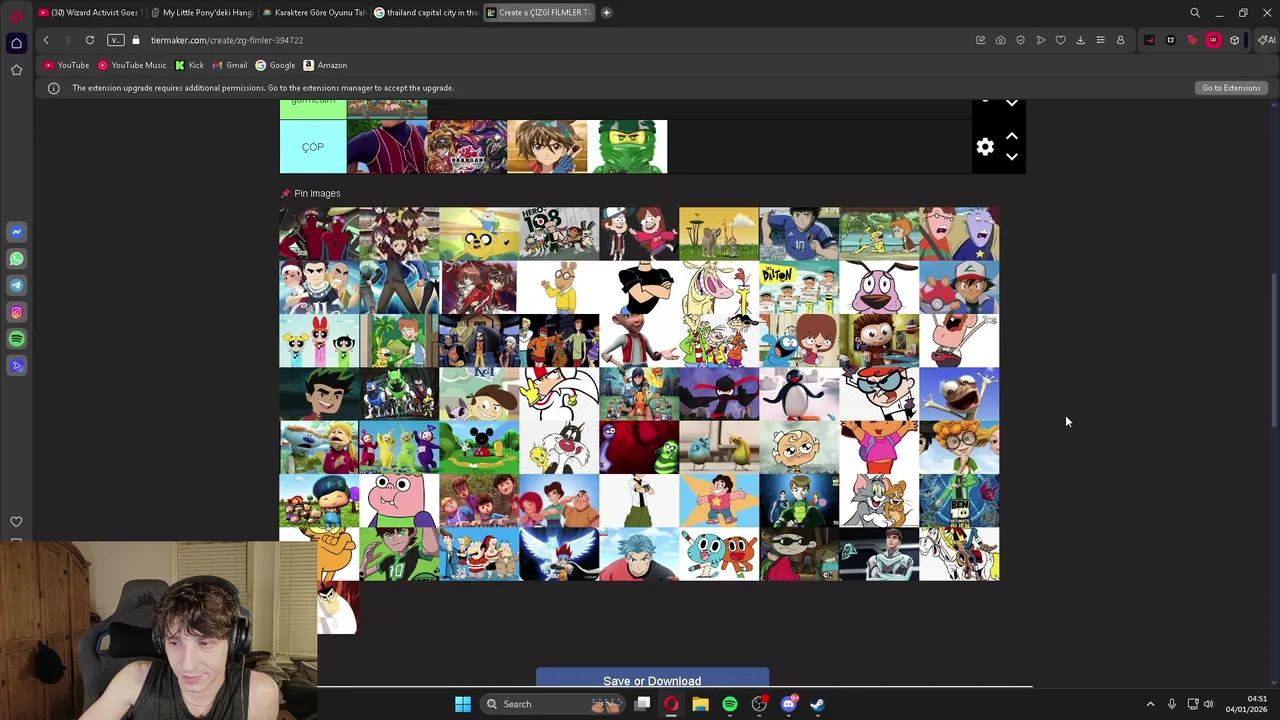
Task: Open the Amazon bookmark
Action: [325, 65]
